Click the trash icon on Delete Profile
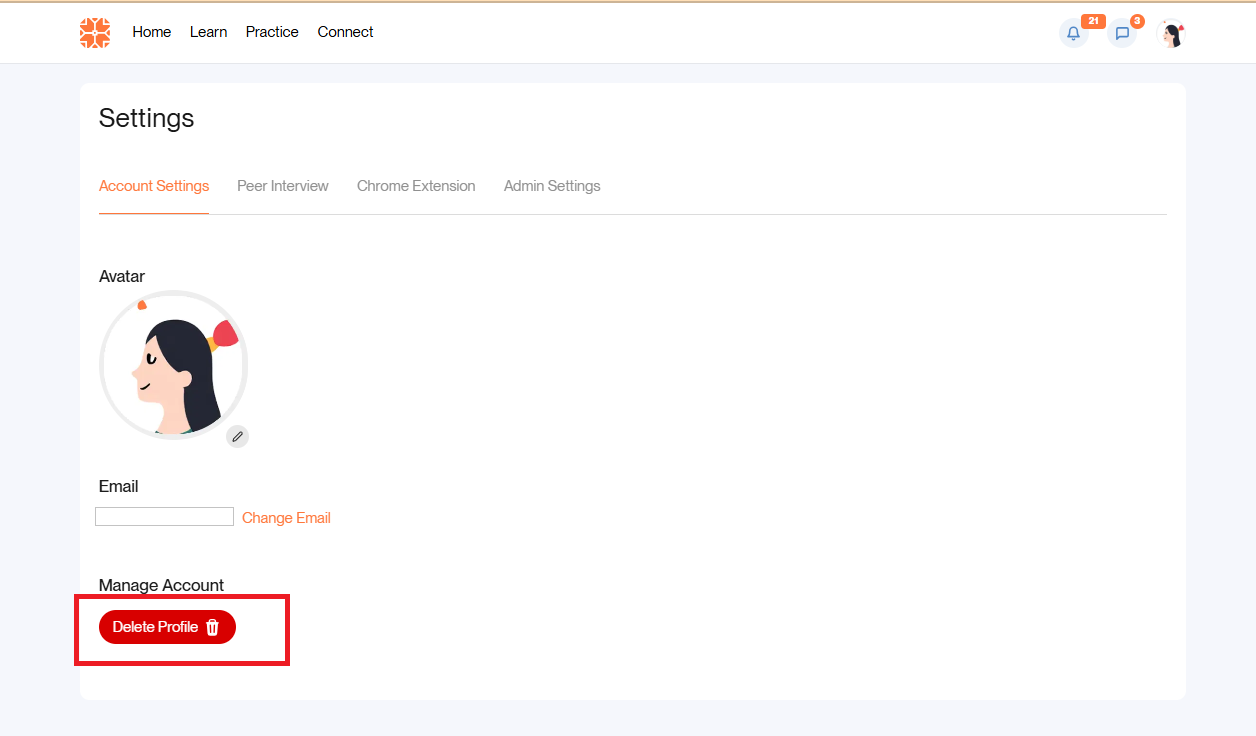 (212, 627)
